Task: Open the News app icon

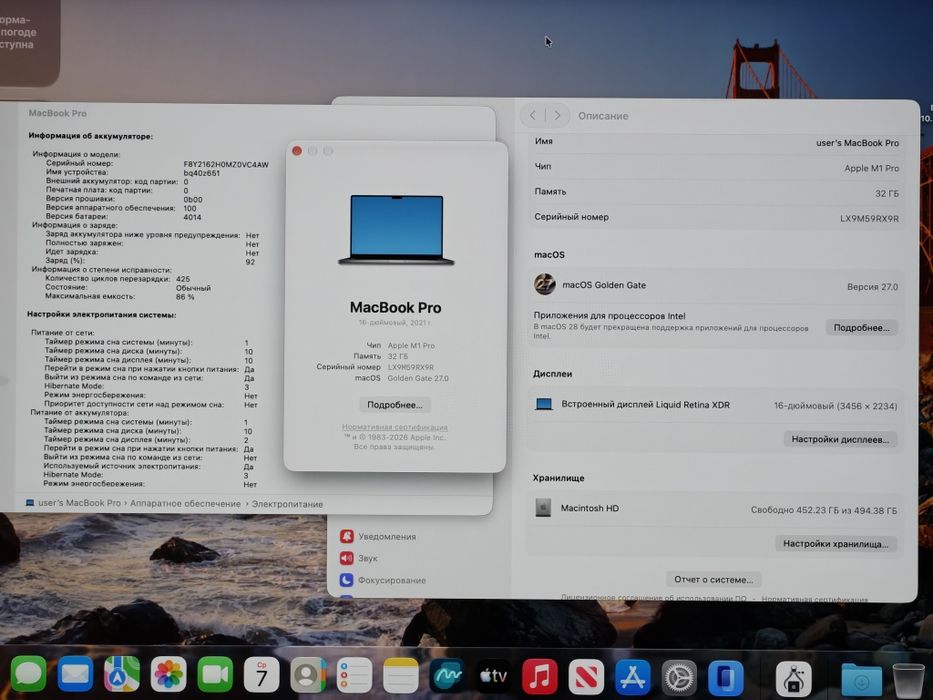Action: coord(586,677)
